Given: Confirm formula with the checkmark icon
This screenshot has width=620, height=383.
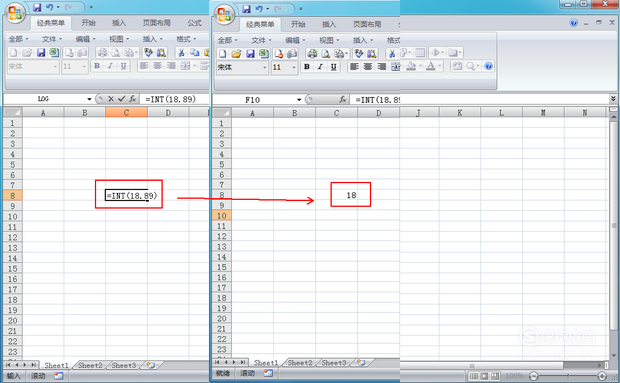Looking at the screenshot, I should click(122, 99).
